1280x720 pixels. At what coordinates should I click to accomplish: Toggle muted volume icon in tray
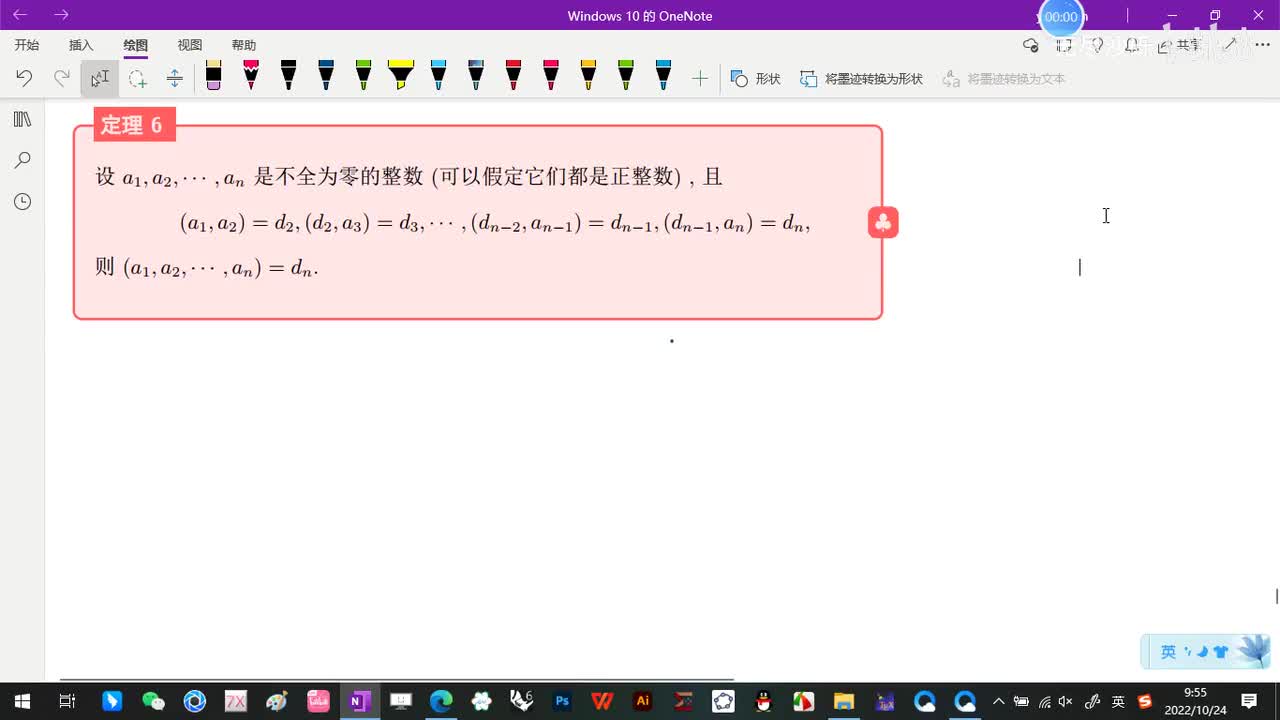[1066, 702]
